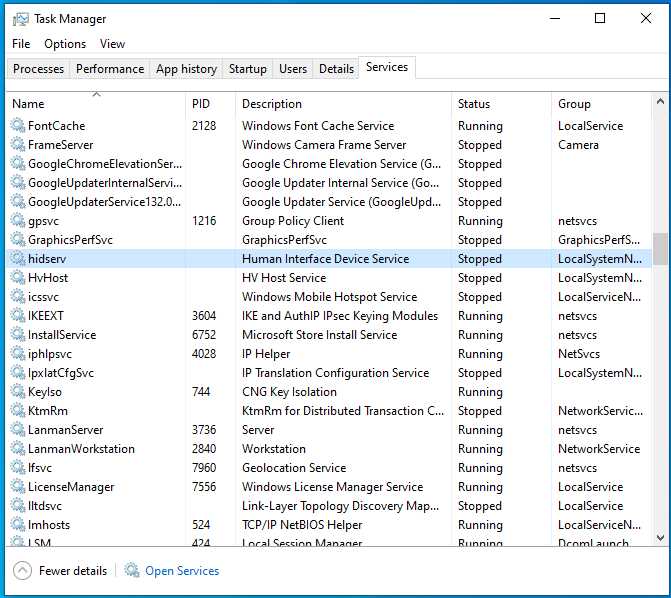
Task: Click the gear icon beside lmhosts
Action: (x=18, y=524)
